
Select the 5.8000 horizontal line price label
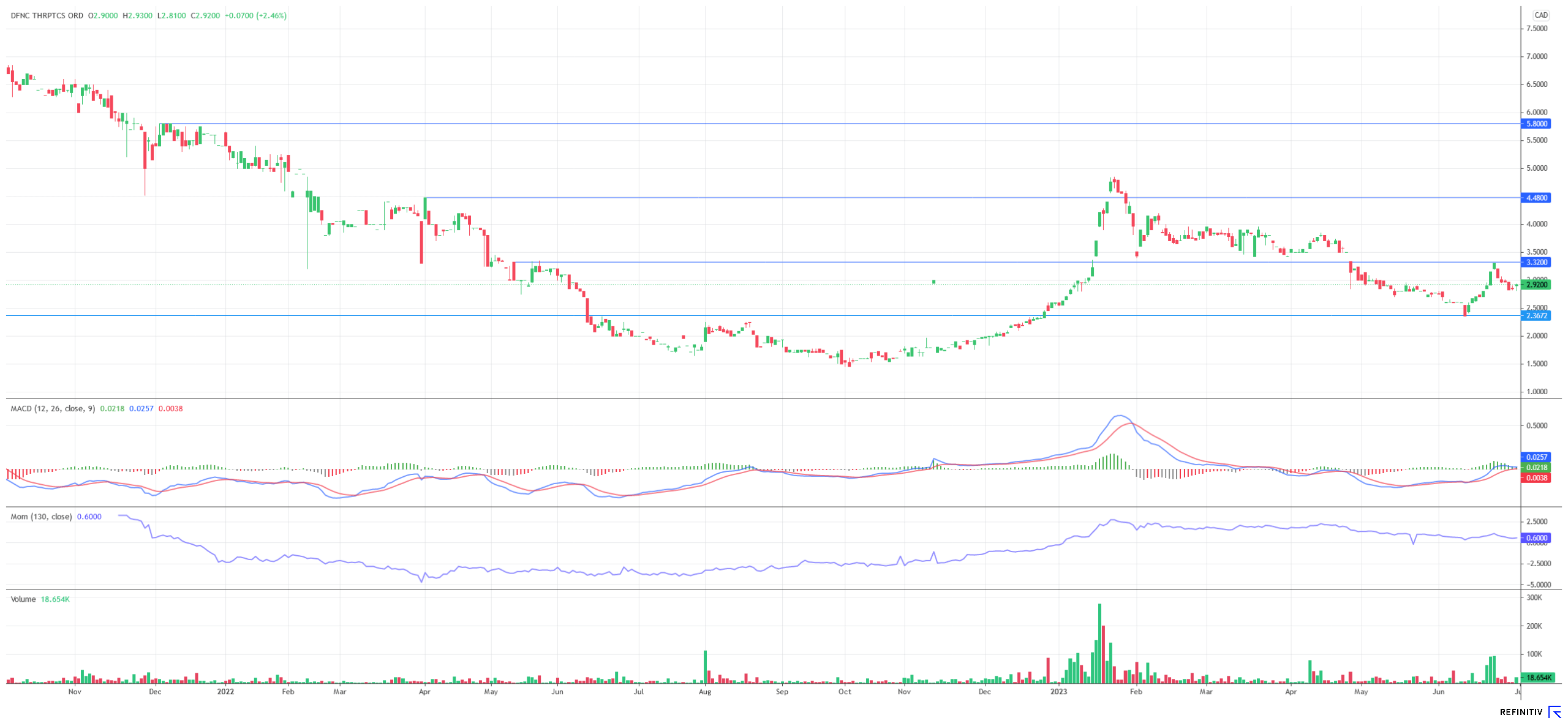coord(1536,124)
